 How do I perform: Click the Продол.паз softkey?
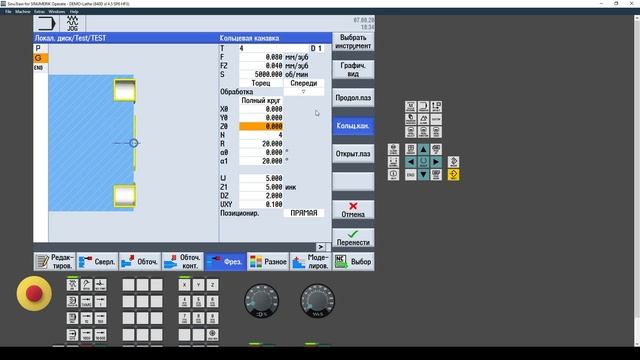click(353, 98)
